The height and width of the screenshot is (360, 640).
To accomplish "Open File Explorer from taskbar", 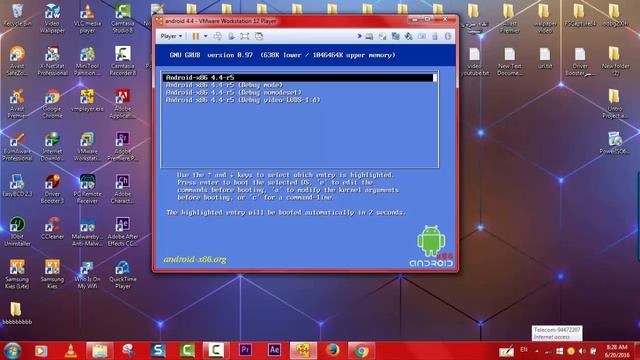I will (99, 351).
